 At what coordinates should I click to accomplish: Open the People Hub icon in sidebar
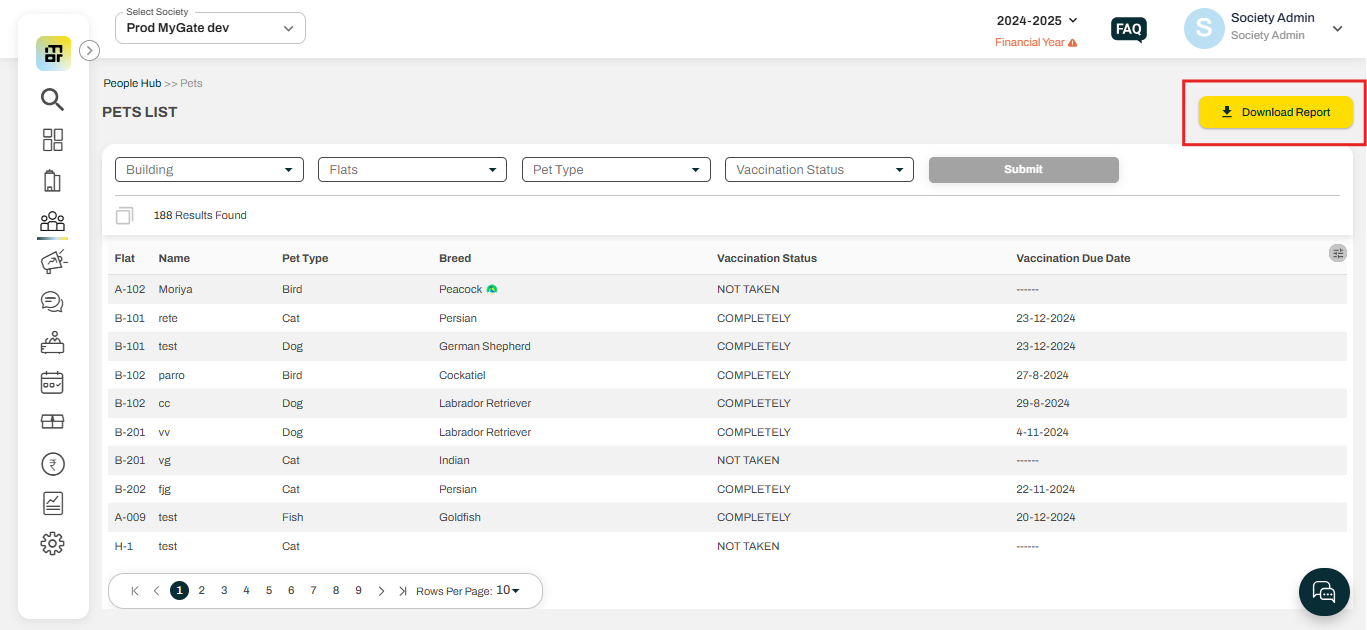tap(53, 221)
